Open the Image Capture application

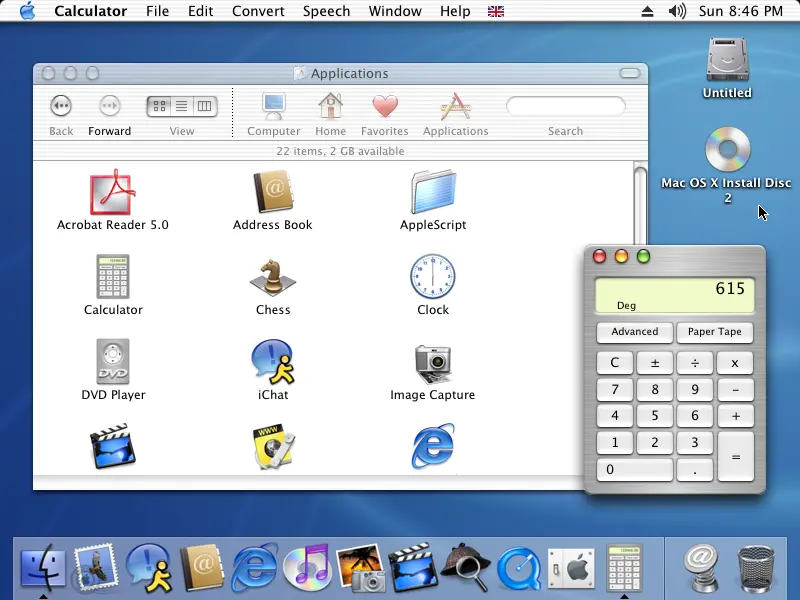[433, 364]
